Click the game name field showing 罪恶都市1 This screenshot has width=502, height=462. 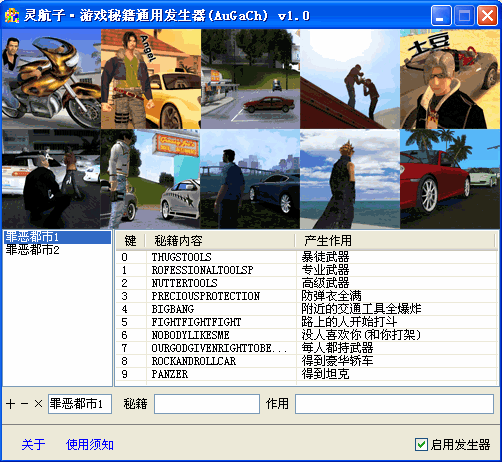pyautogui.click(x=80, y=404)
